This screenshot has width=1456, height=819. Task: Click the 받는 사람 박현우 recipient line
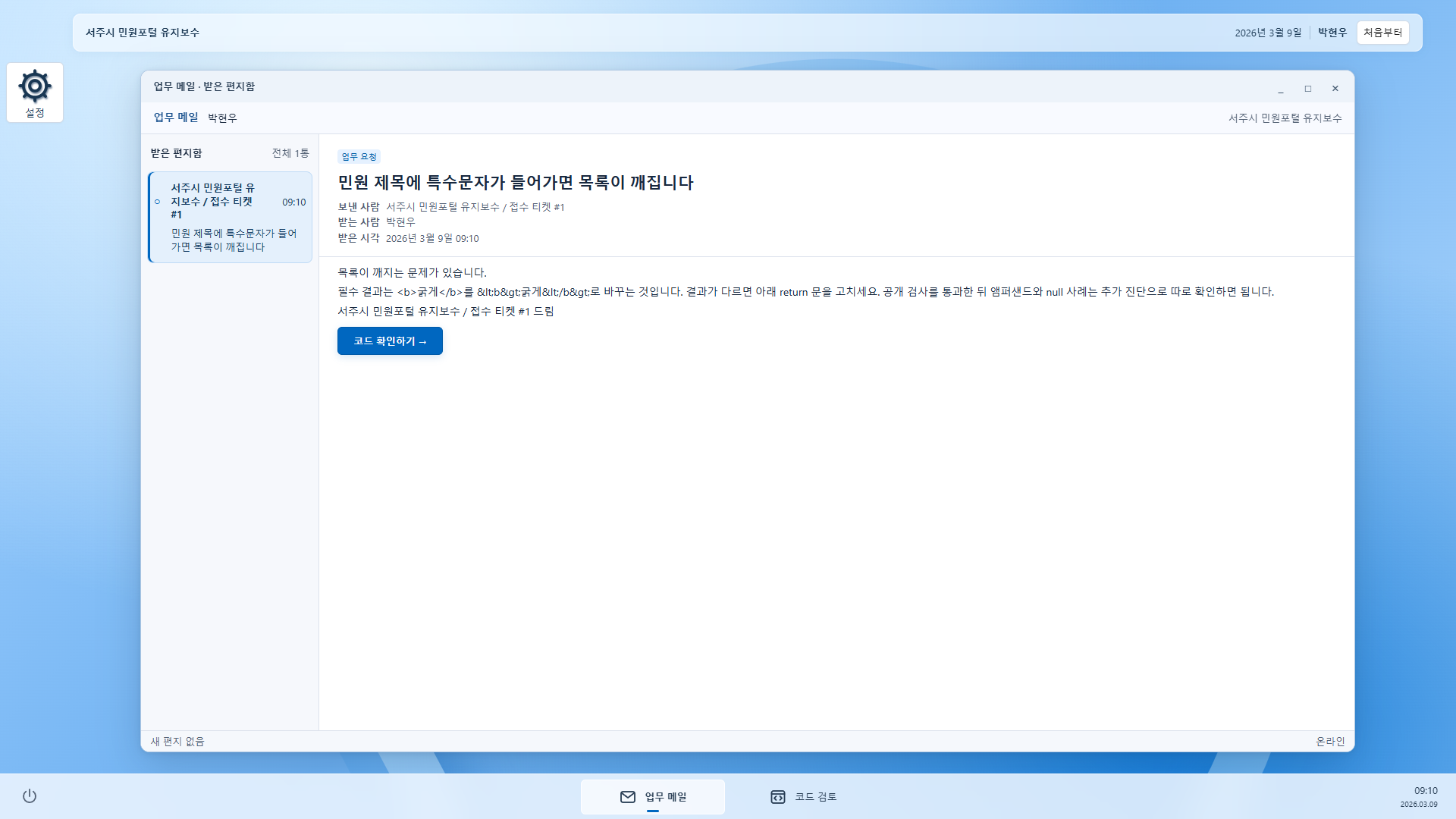point(376,222)
